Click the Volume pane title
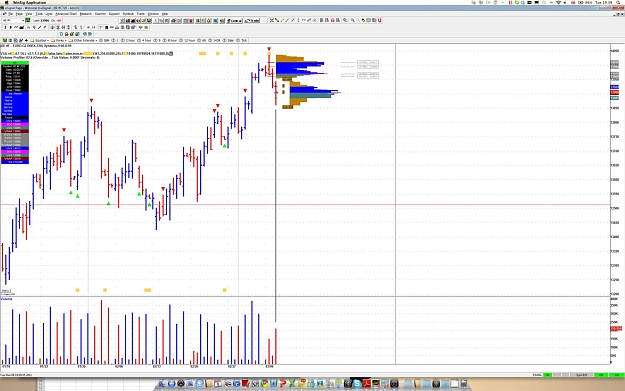625x391 pixels. (x=6, y=299)
